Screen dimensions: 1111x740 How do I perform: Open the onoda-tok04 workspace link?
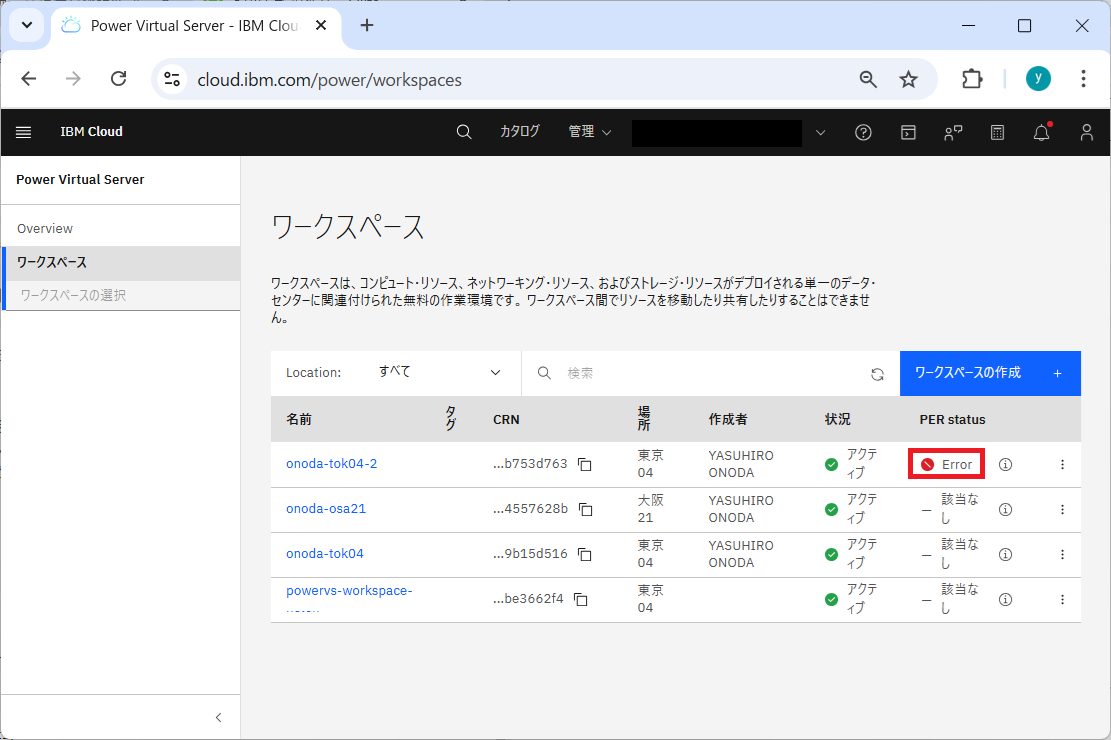click(325, 554)
